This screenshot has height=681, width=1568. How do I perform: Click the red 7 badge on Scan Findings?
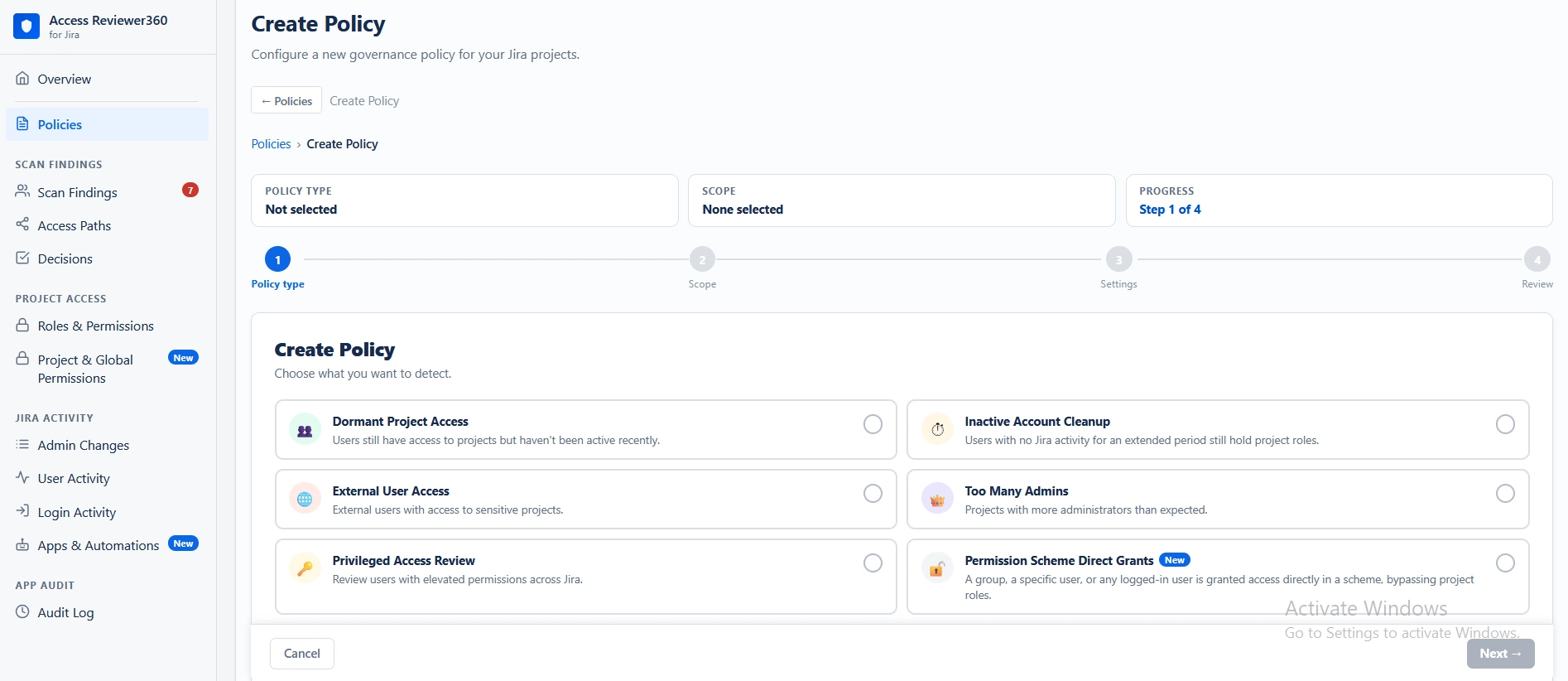click(x=190, y=190)
